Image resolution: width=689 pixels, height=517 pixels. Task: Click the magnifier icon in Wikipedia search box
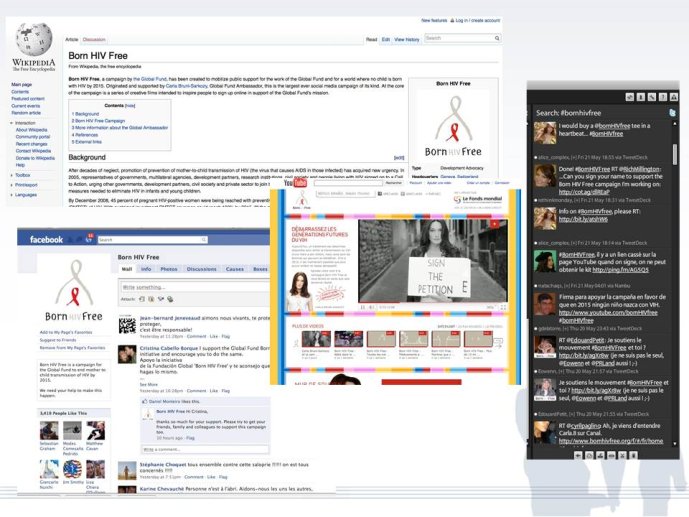(497, 38)
